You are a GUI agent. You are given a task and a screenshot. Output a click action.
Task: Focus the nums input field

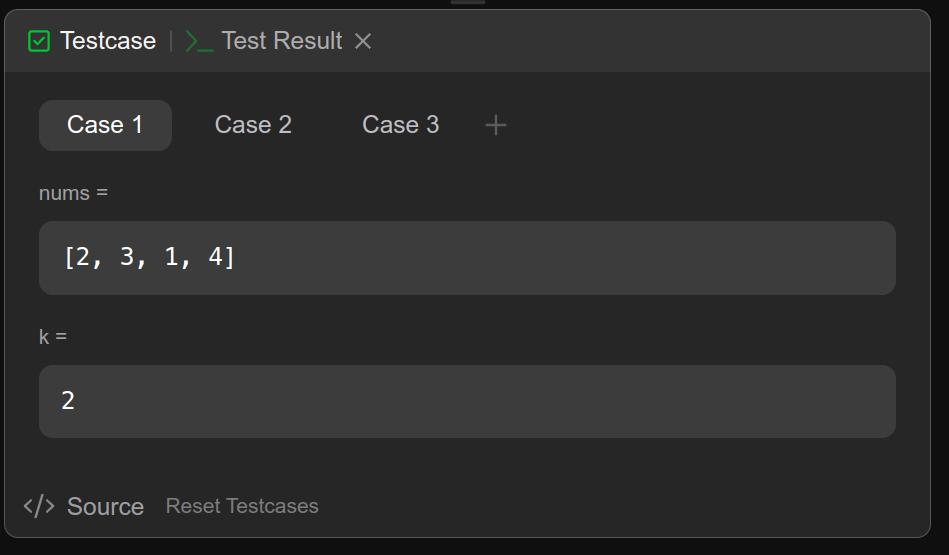pyautogui.click(x=467, y=258)
